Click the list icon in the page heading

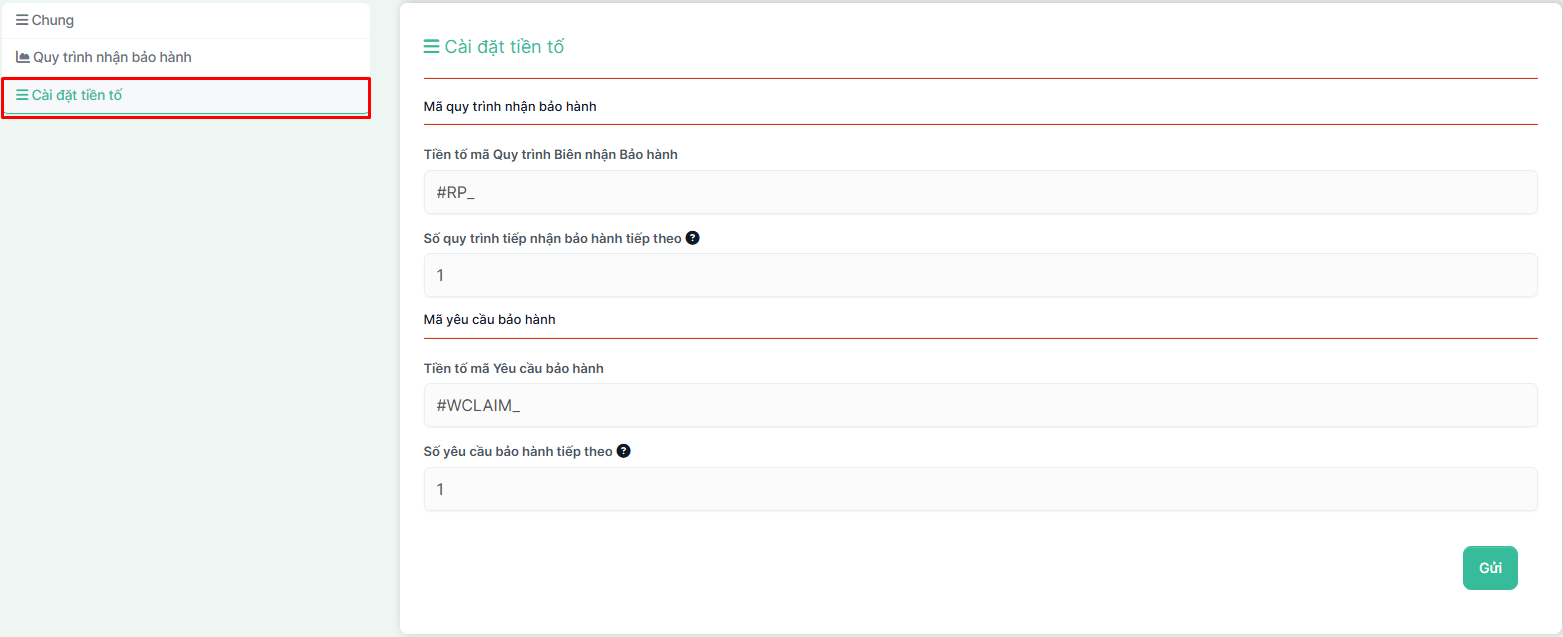[x=432, y=47]
